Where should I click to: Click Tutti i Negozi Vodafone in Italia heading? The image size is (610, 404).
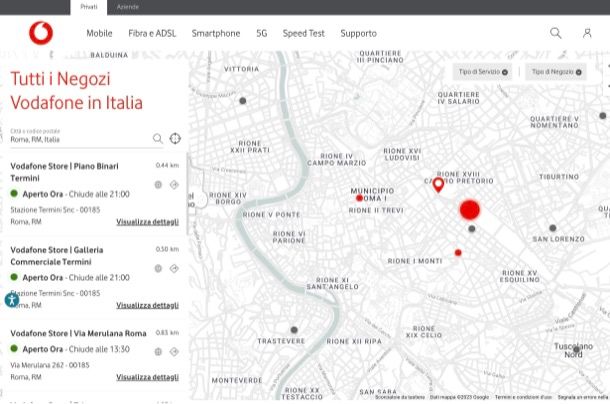(x=76, y=91)
